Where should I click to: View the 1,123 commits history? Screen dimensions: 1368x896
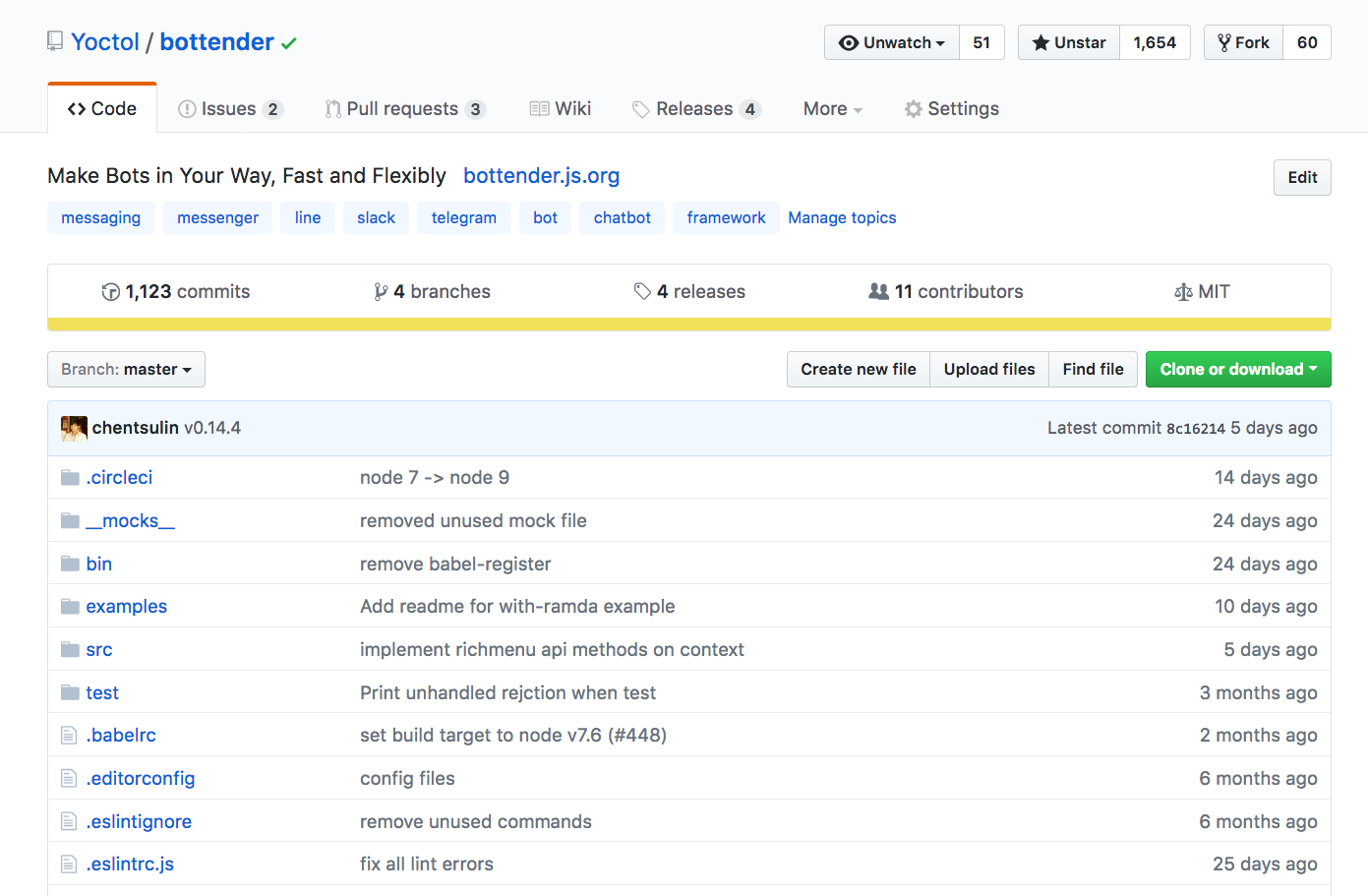176,291
